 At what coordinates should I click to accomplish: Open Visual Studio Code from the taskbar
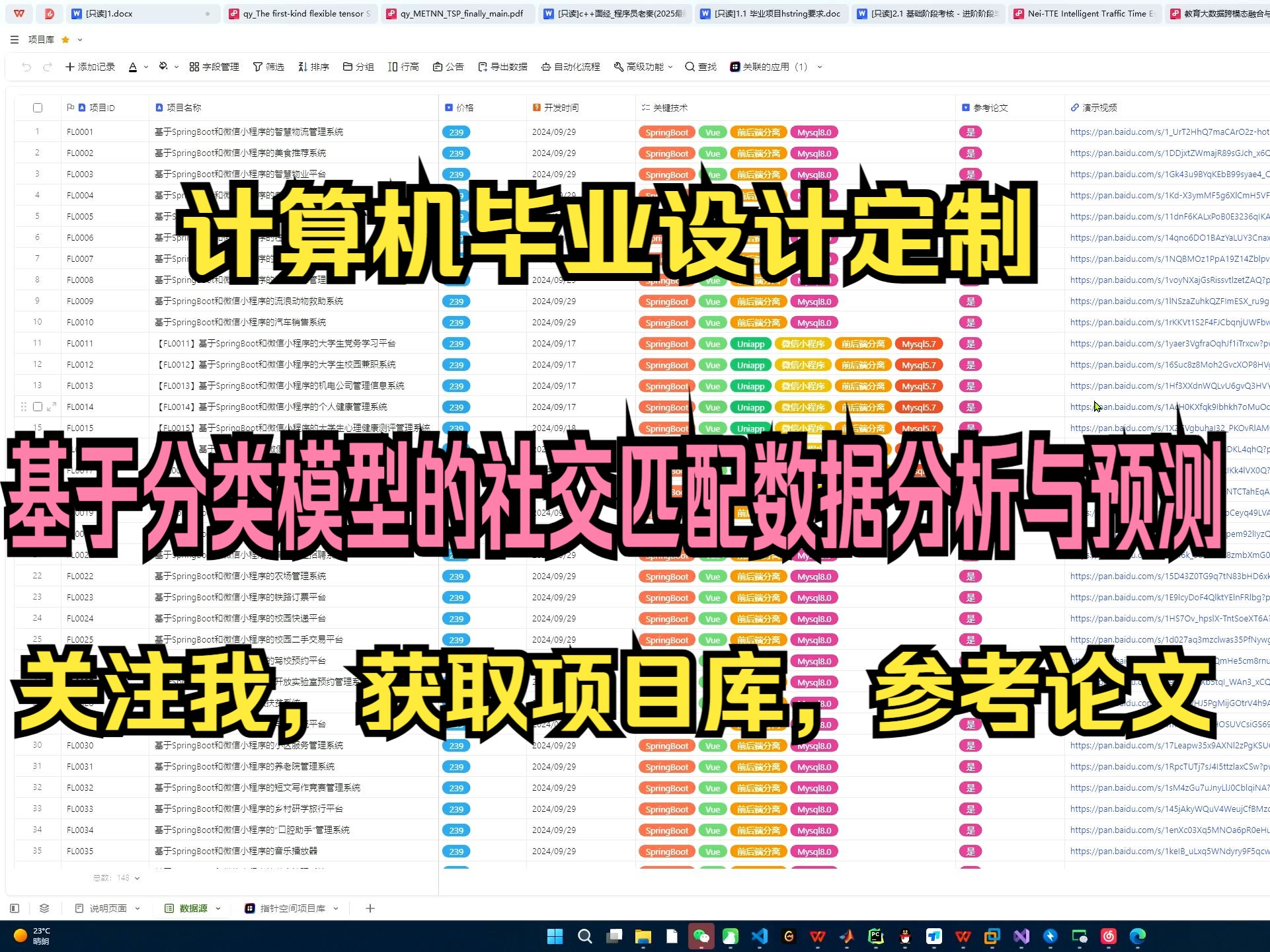click(x=760, y=936)
